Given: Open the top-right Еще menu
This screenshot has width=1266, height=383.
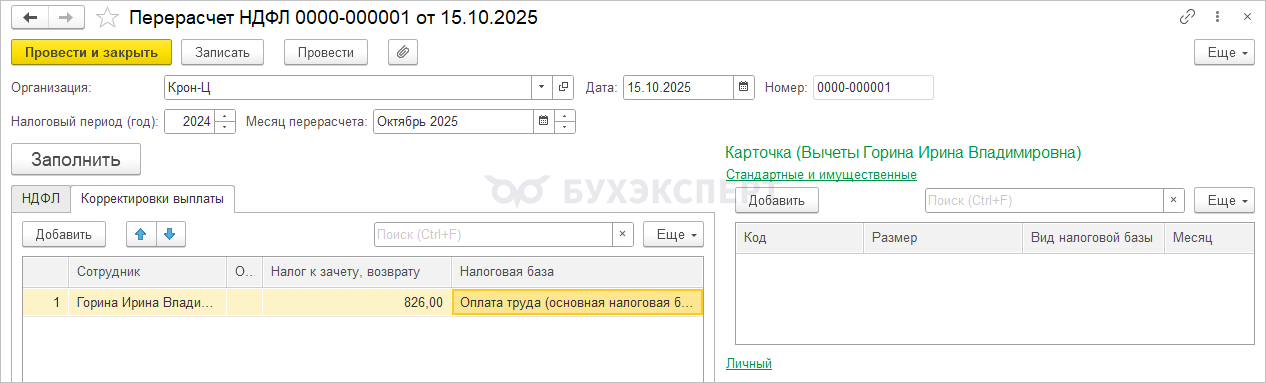Looking at the screenshot, I should pyautogui.click(x=1225, y=52).
